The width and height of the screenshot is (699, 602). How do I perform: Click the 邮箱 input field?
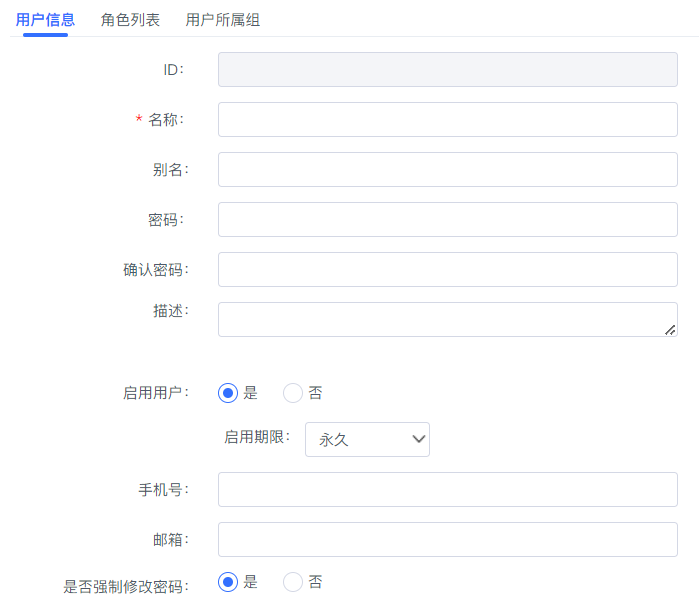(x=448, y=539)
